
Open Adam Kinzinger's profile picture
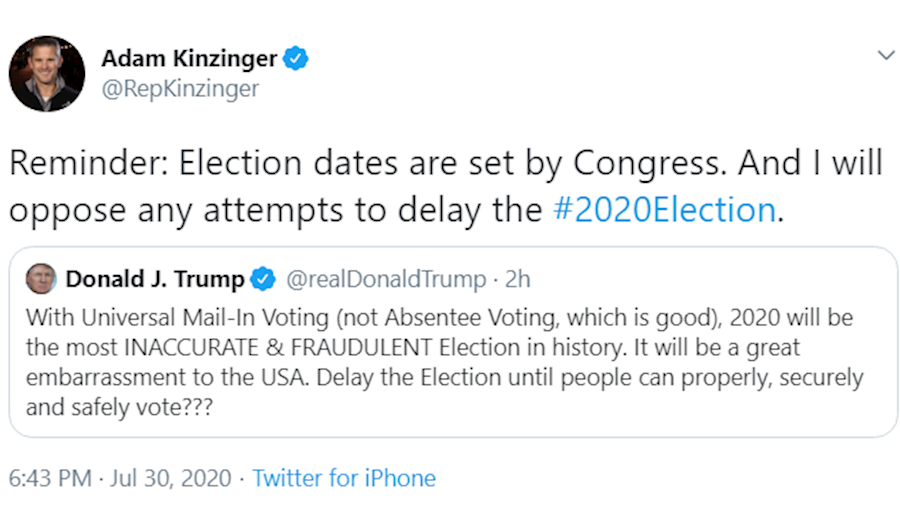47,74
